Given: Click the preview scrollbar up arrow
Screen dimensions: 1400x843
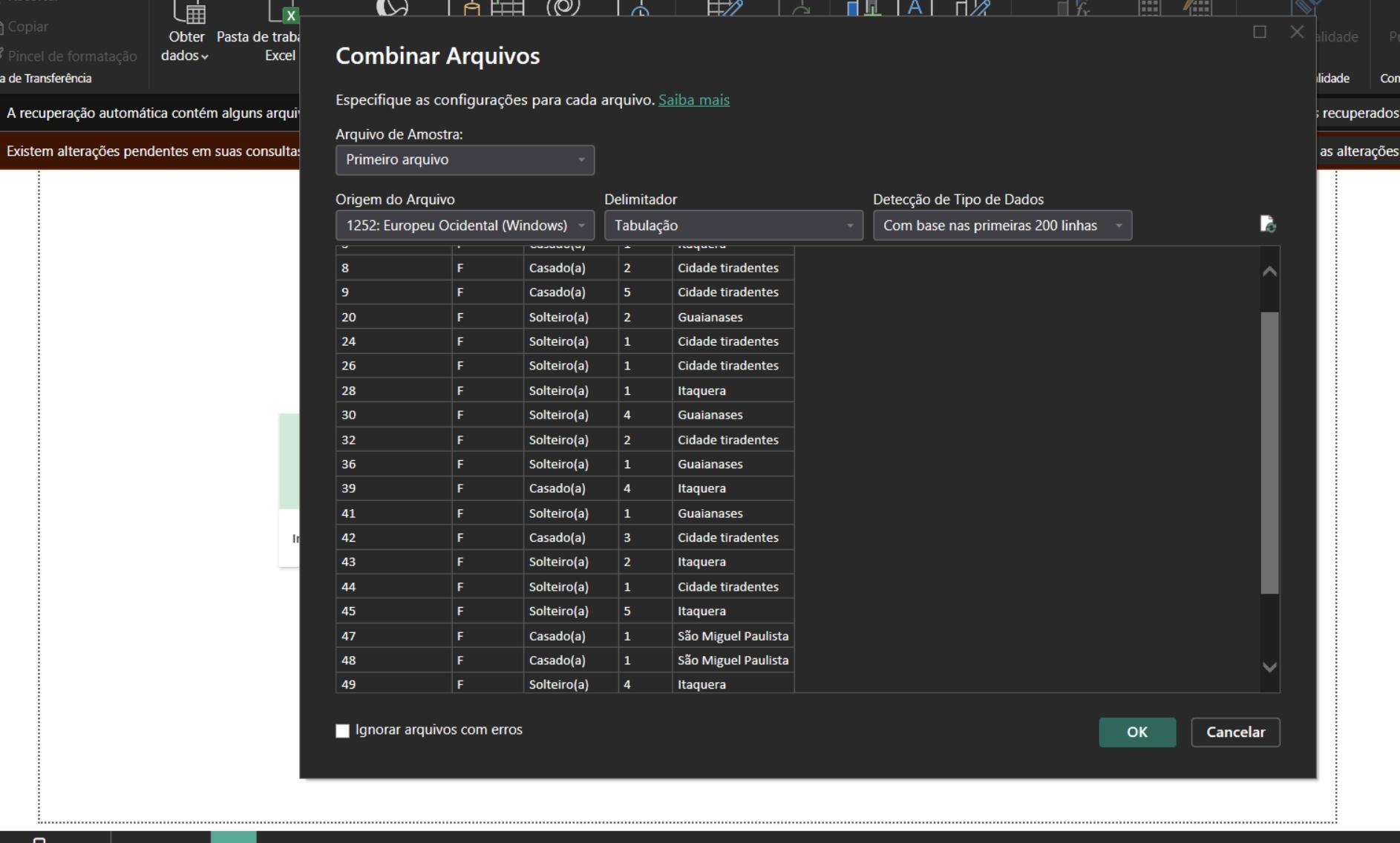Looking at the screenshot, I should [1269, 272].
